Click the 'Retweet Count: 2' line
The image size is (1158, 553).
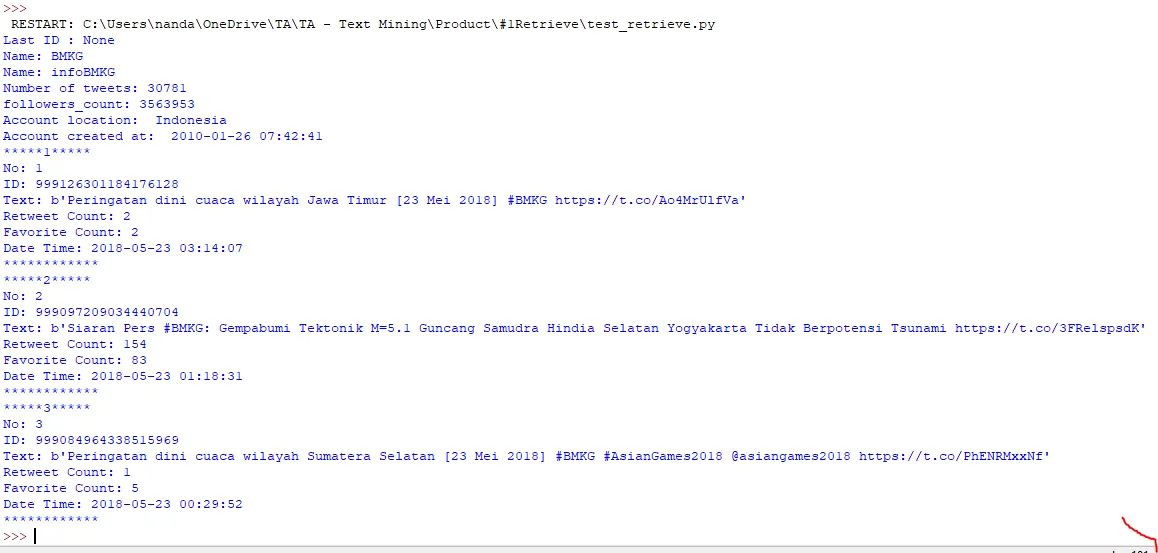(x=66, y=216)
